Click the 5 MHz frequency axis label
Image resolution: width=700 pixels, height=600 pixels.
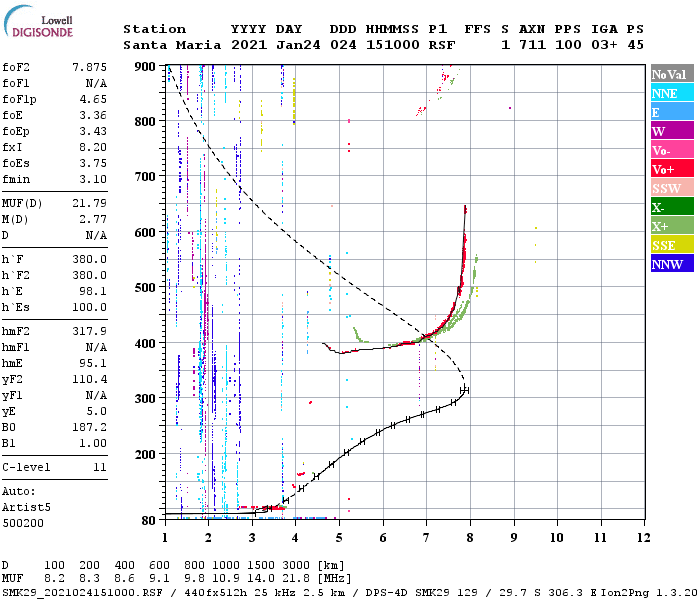(339, 538)
